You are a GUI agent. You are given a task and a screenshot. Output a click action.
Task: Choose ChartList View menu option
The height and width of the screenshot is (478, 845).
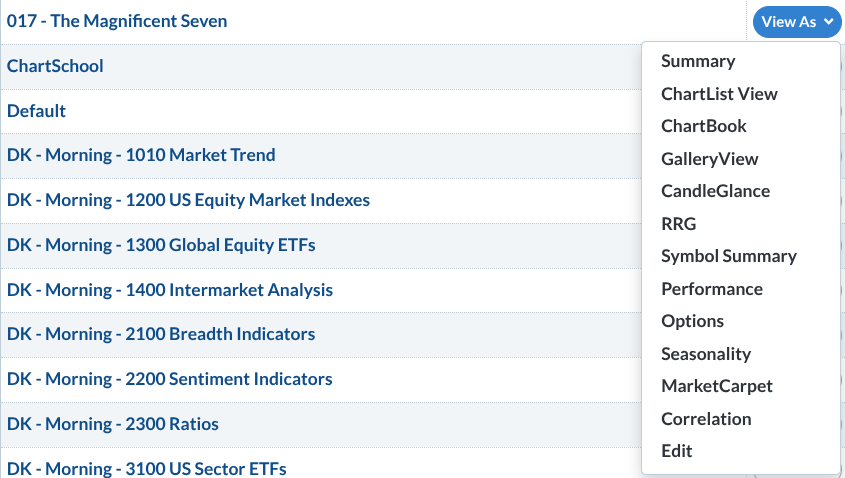pyautogui.click(x=719, y=94)
